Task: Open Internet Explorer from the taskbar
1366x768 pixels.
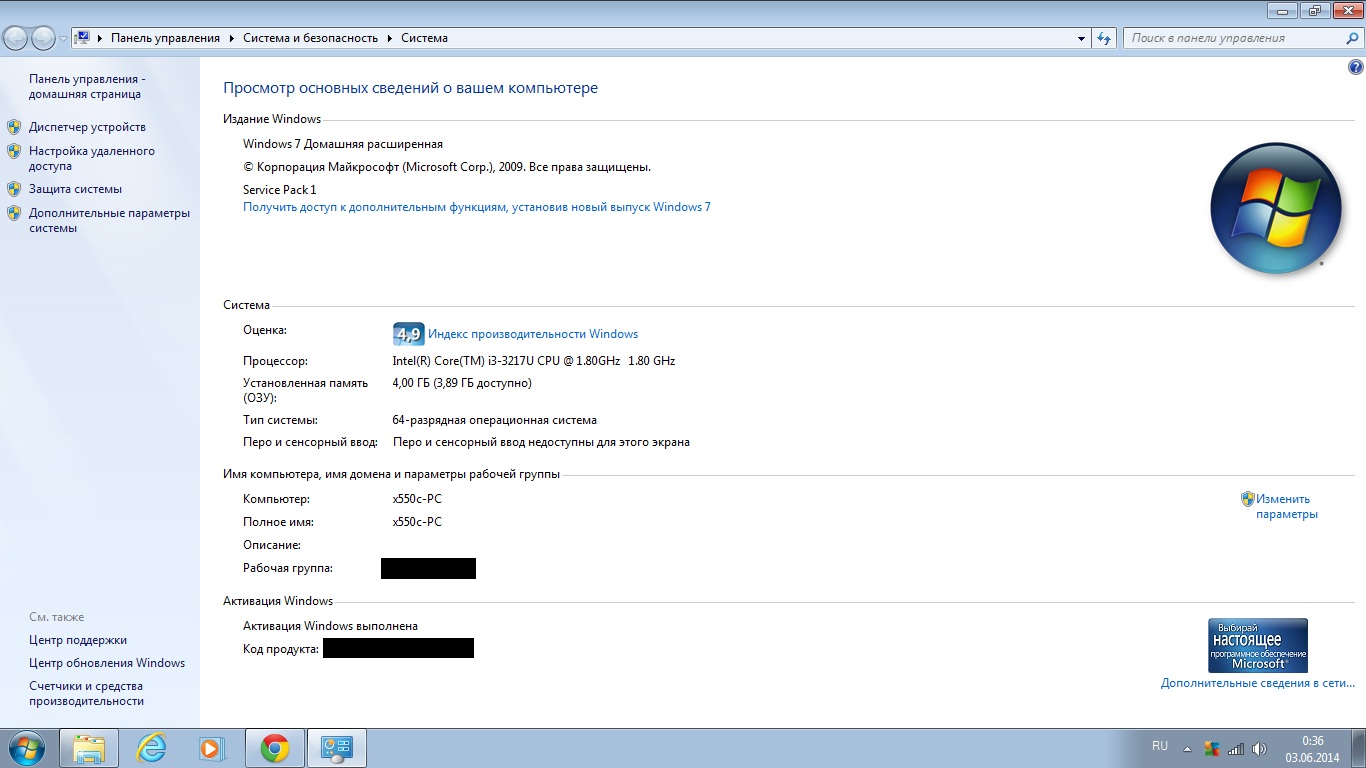Action: (x=151, y=748)
